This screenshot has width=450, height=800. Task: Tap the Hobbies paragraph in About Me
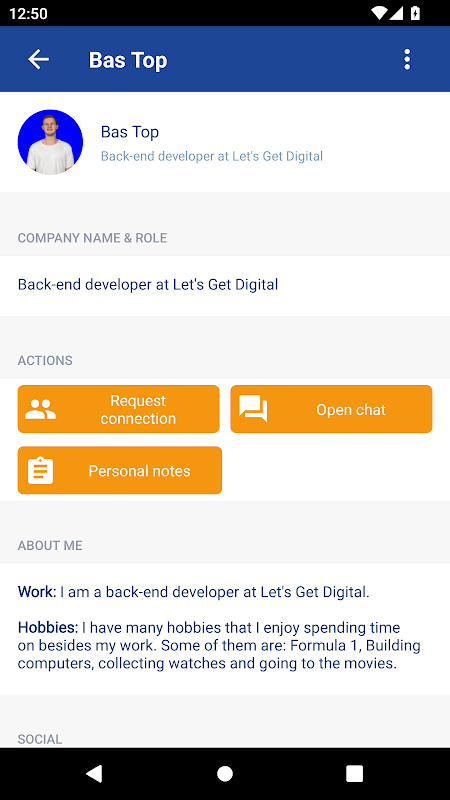pos(219,645)
